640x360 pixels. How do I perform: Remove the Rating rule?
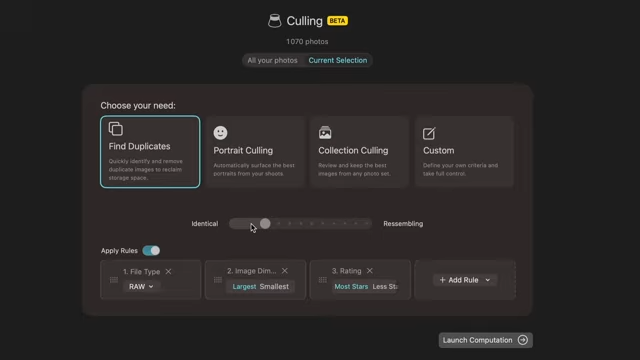point(369,271)
